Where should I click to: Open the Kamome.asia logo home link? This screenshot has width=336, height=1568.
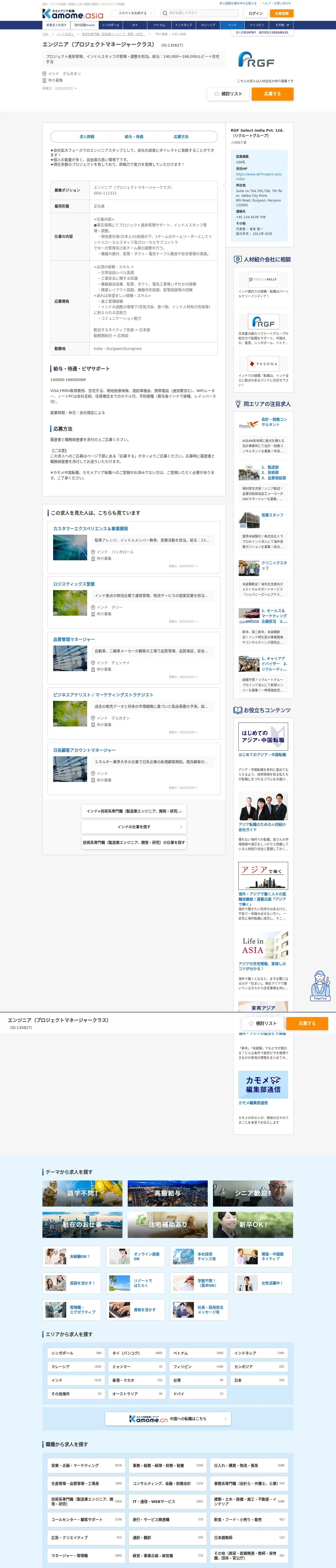tap(72, 13)
